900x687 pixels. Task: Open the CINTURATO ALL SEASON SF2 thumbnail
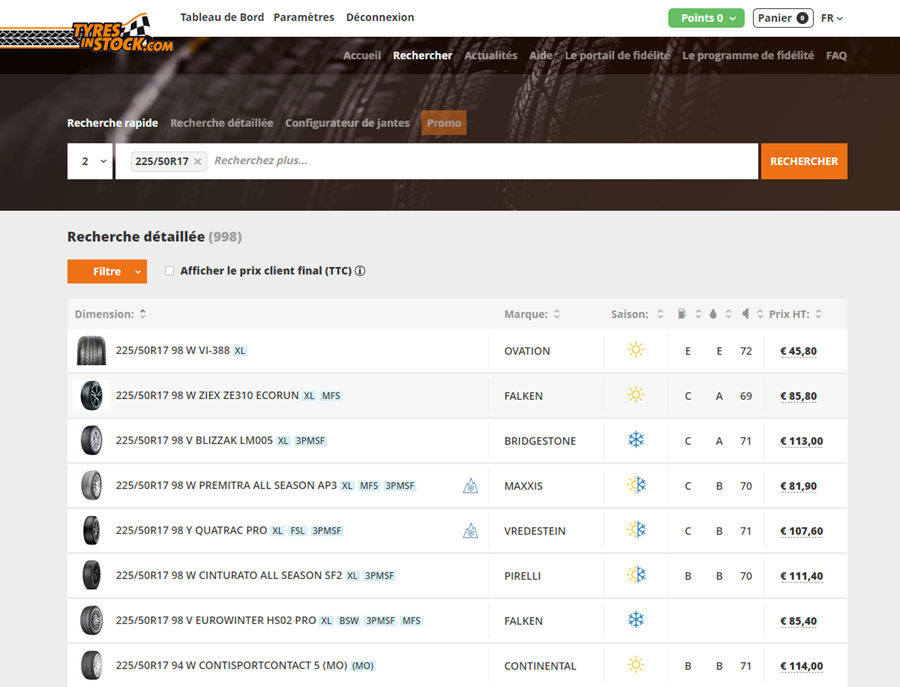91,575
